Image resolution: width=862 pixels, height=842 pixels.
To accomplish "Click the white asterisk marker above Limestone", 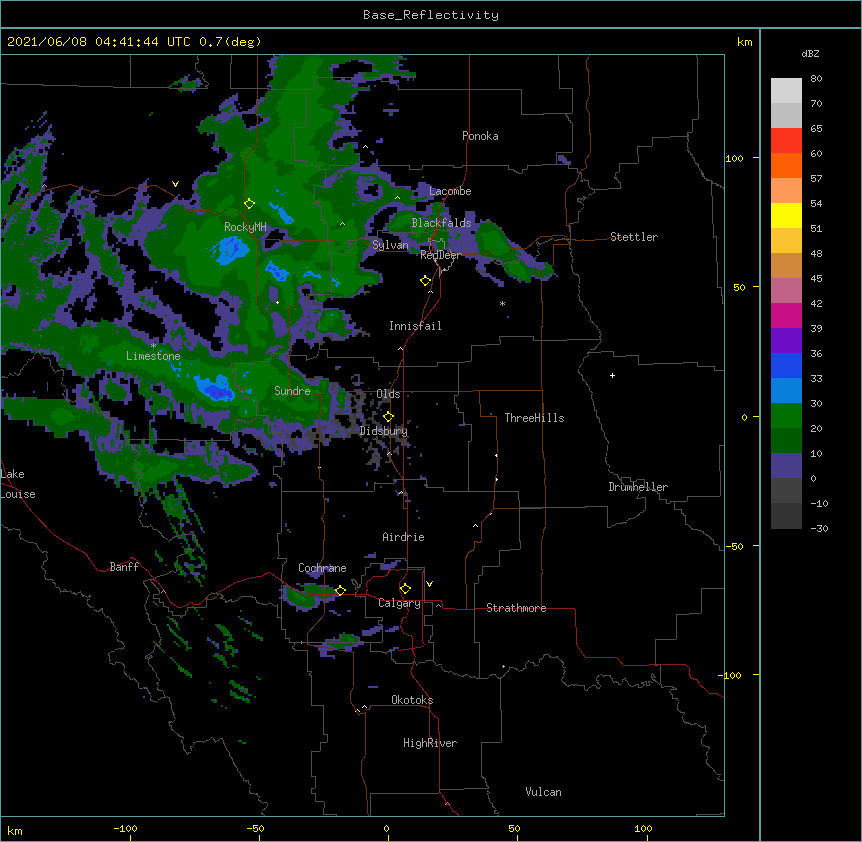I will pyautogui.click(x=153, y=345).
